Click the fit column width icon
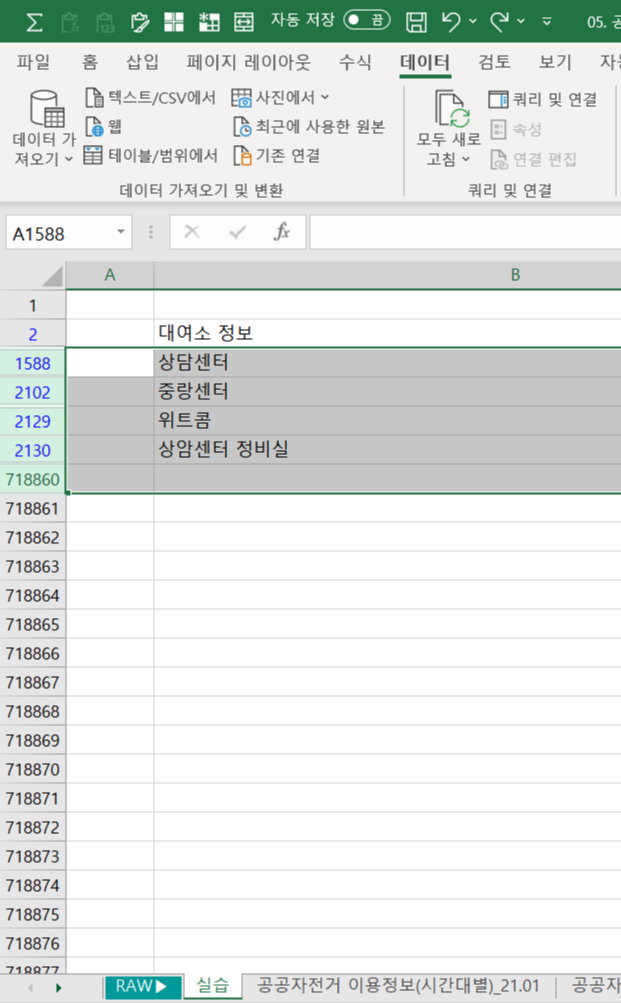This screenshot has width=621, height=1003. [244, 22]
